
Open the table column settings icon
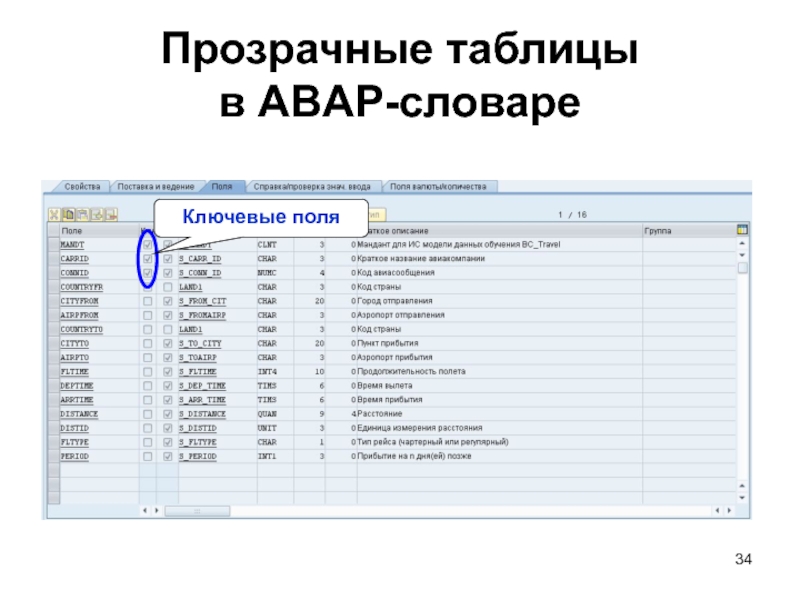pyautogui.click(x=742, y=229)
